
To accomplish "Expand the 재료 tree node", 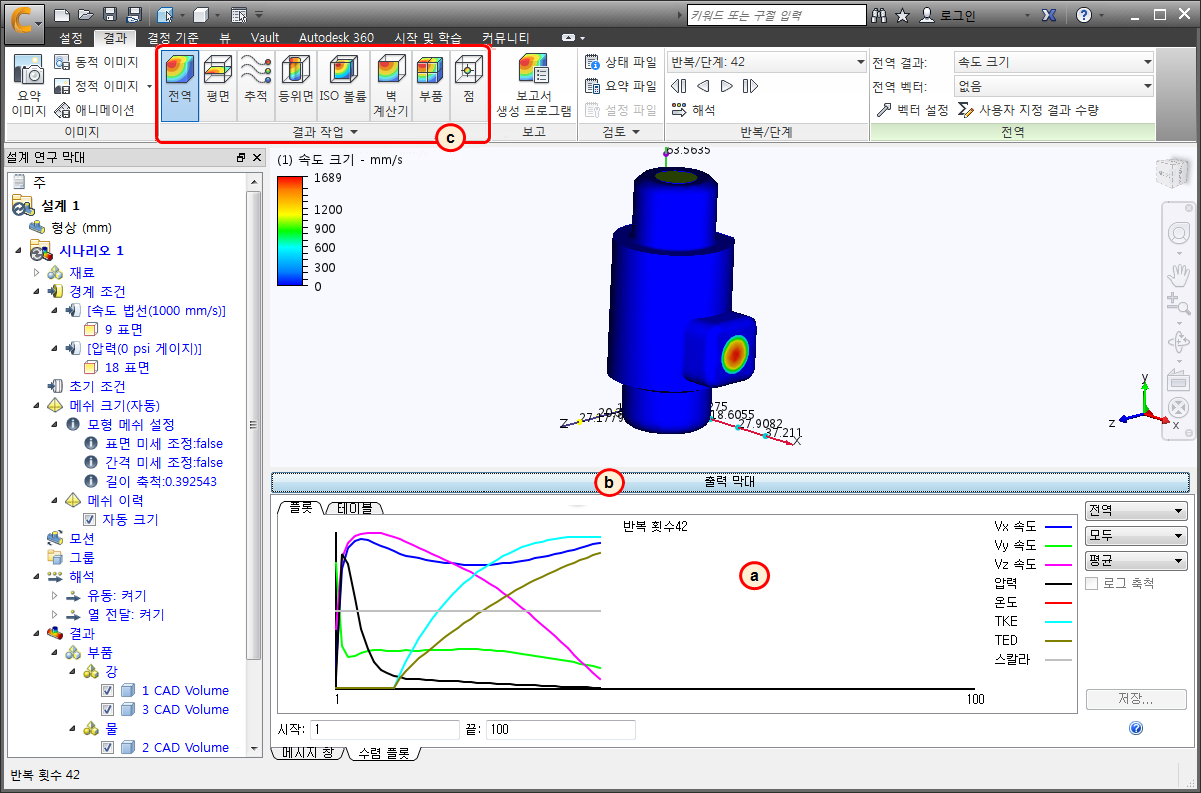I will (x=37, y=273).
